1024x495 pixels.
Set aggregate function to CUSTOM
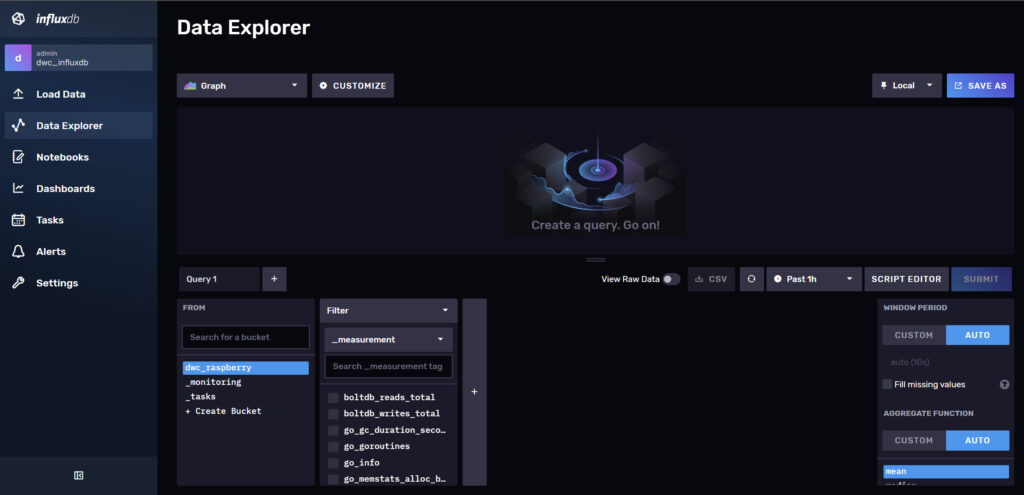tap(914, 440)
